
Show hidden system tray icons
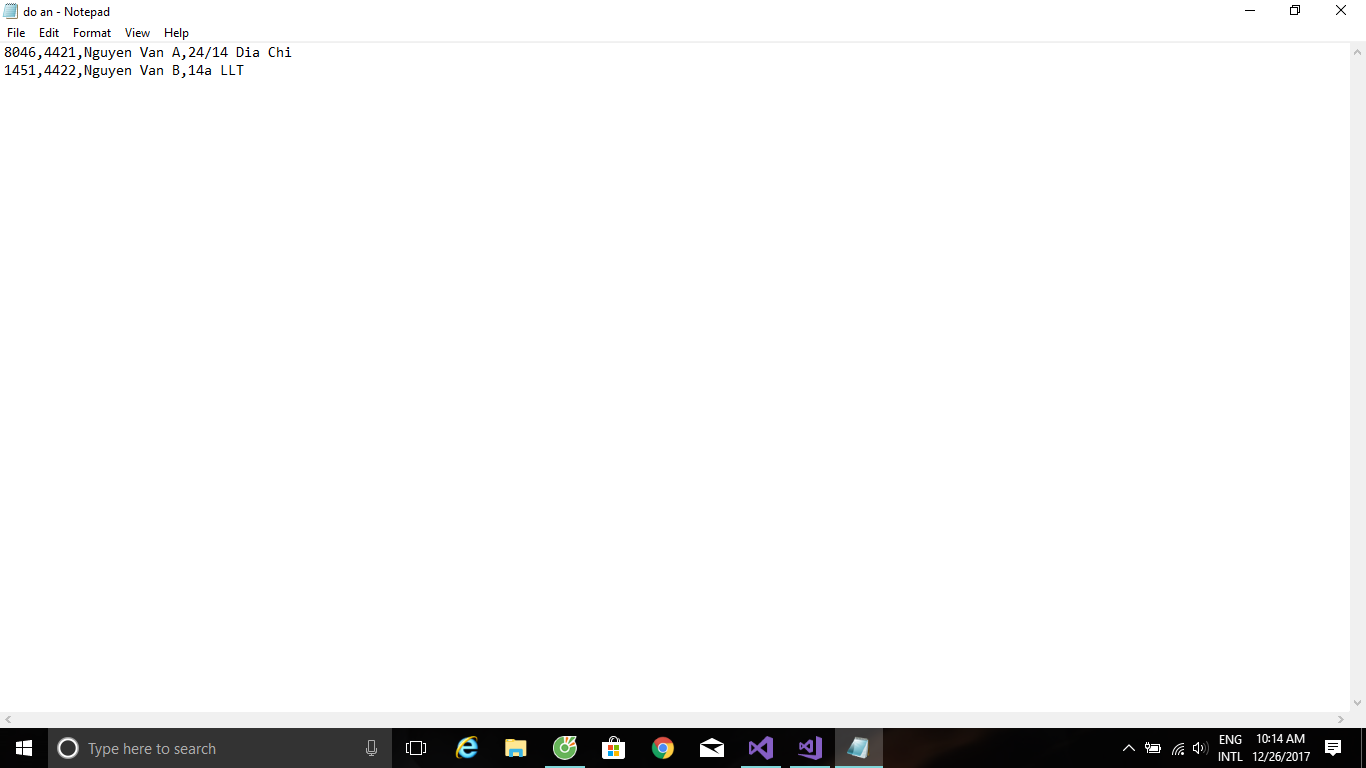tap(1129, 748)
